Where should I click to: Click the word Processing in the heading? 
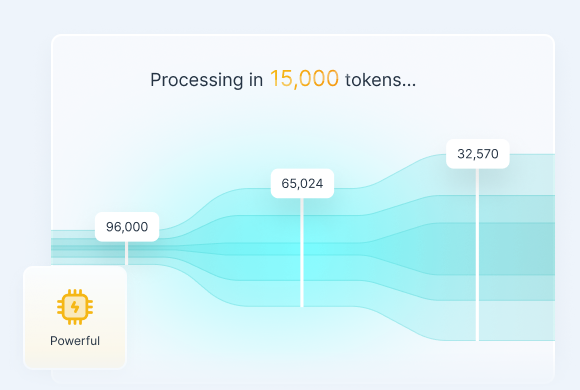click(196, 80)
